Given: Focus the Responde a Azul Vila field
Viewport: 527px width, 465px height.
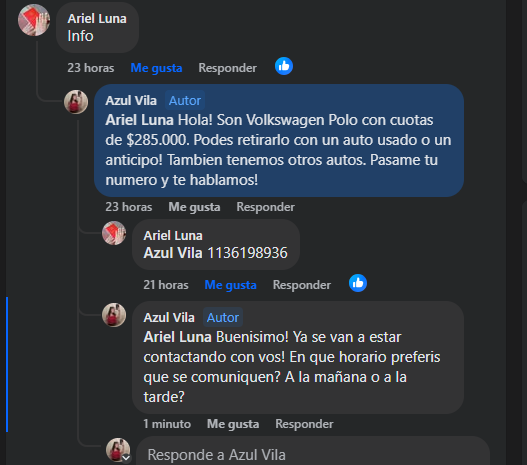Looking at the screenshot, I should (x=313, y=452).
